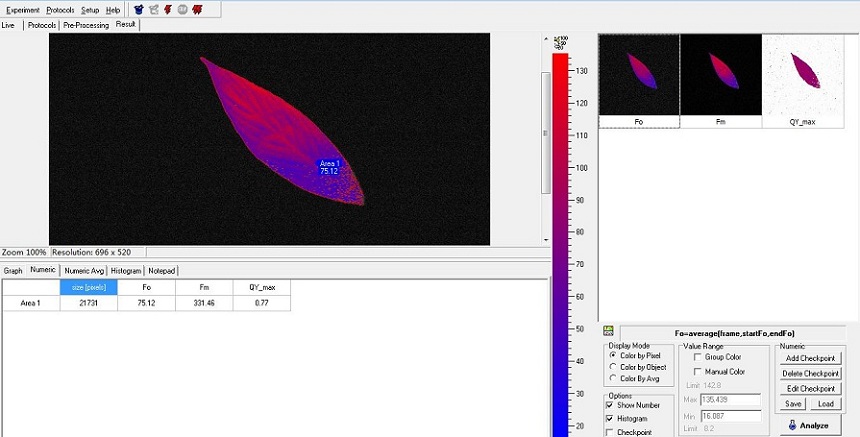Viewport: 860px width, 437px height.
Task: Disable the Show Number checkbox
Action: click(611, 405)
